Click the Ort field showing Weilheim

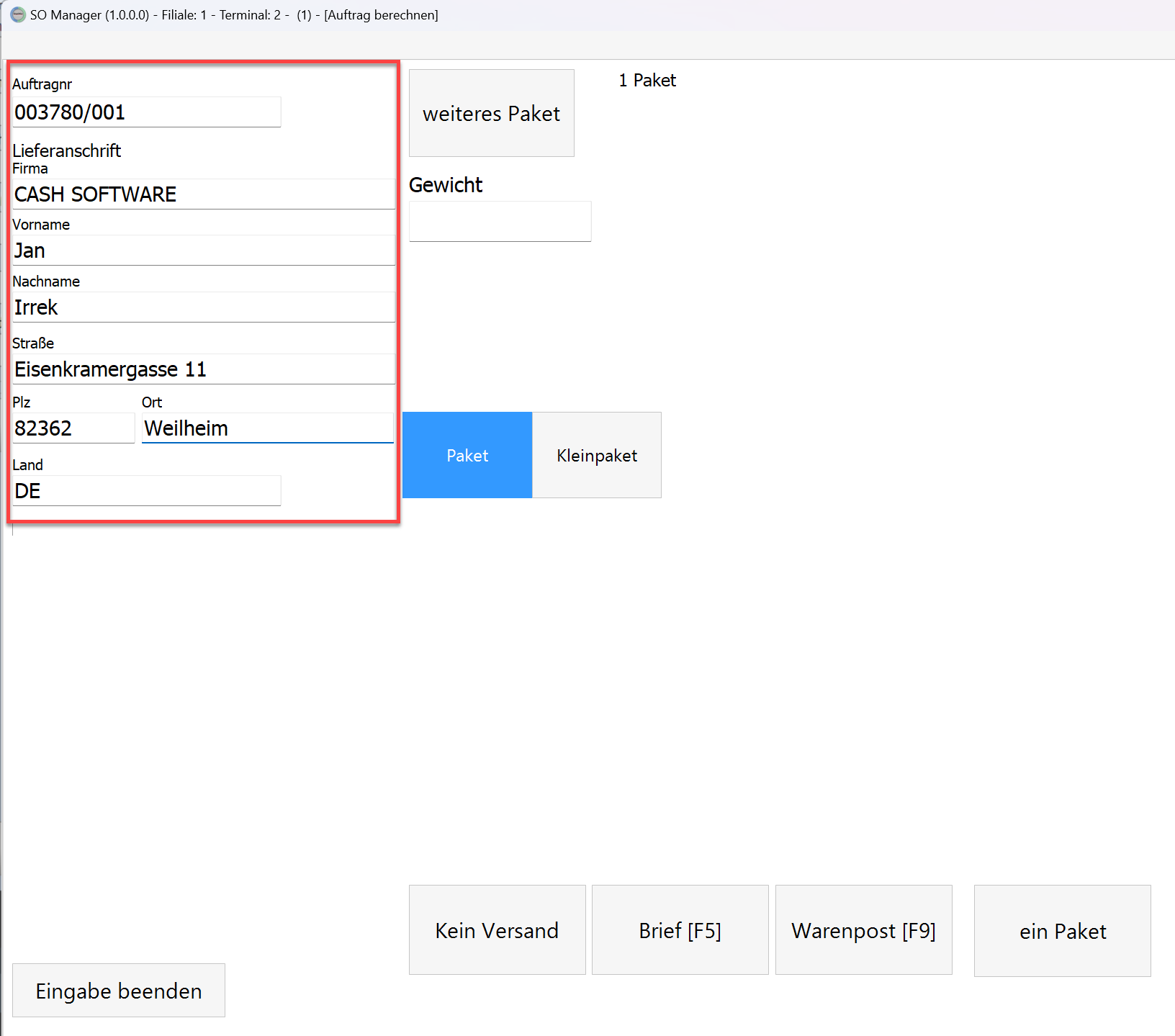[x=267, y=428]
